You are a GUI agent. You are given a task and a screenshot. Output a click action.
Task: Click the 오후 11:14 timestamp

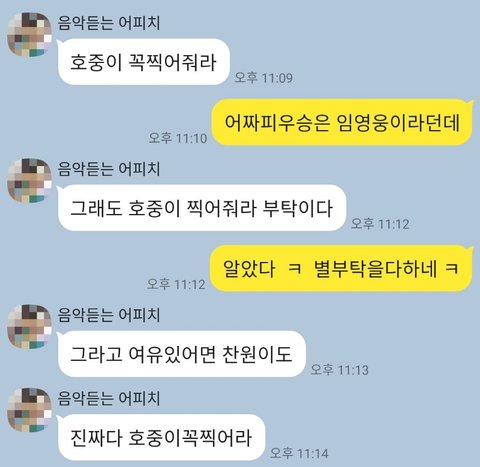(x=299, y=453)
